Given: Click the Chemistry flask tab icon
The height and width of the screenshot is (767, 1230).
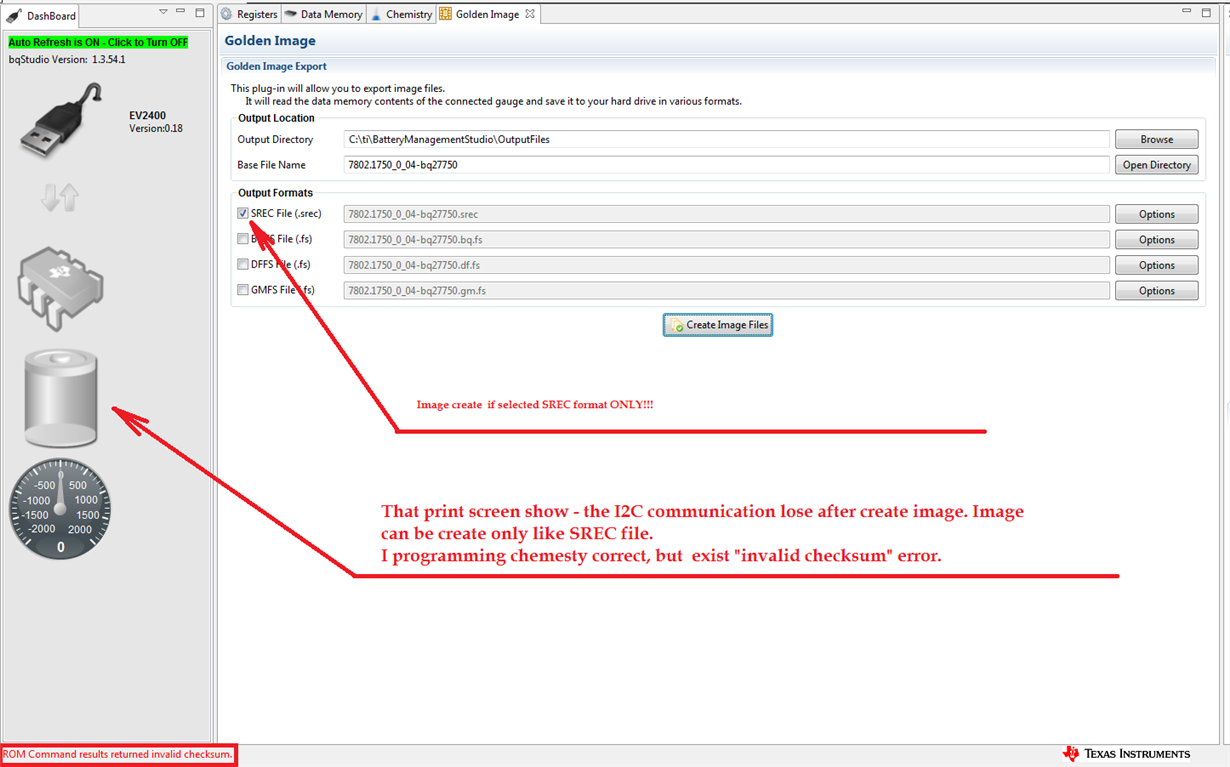Looking at the screenshot, I should click(x=377, y=14).
